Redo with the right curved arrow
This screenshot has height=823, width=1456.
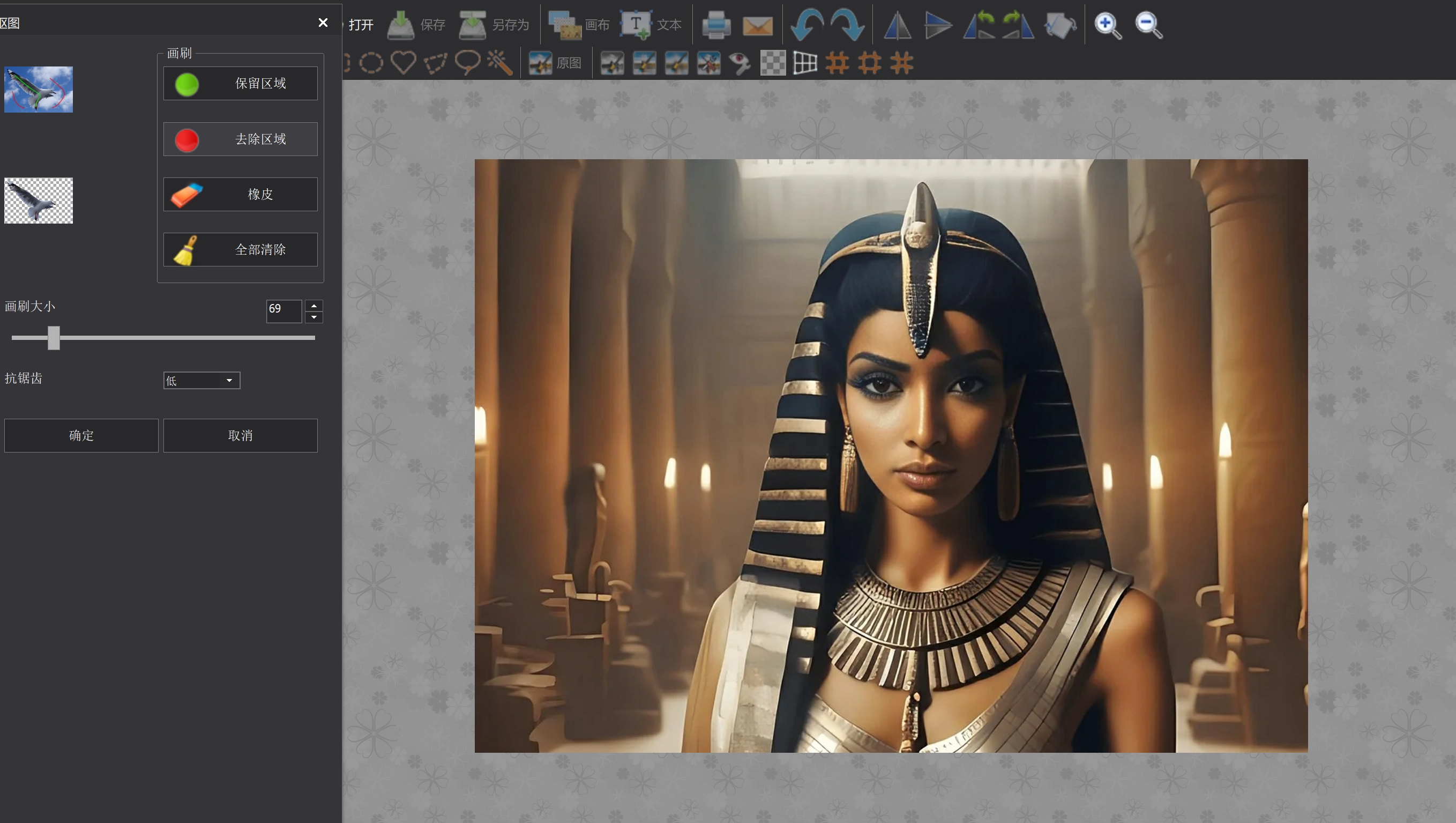coord(847,25)
